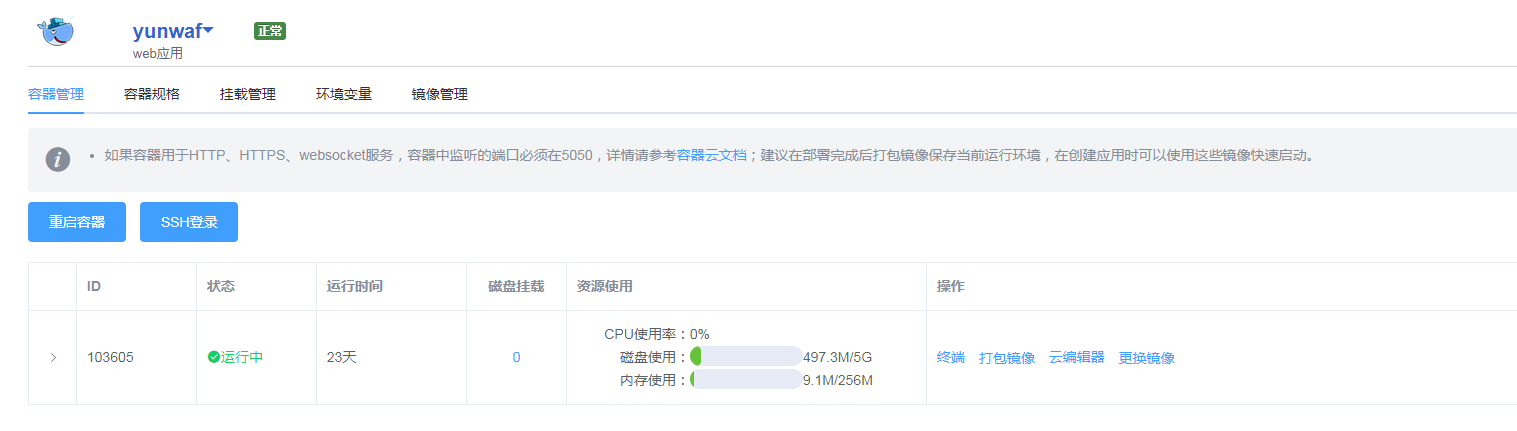Open the 挂载管理 tab
This screenshot has height=431, width=1517.
(248, 94)
